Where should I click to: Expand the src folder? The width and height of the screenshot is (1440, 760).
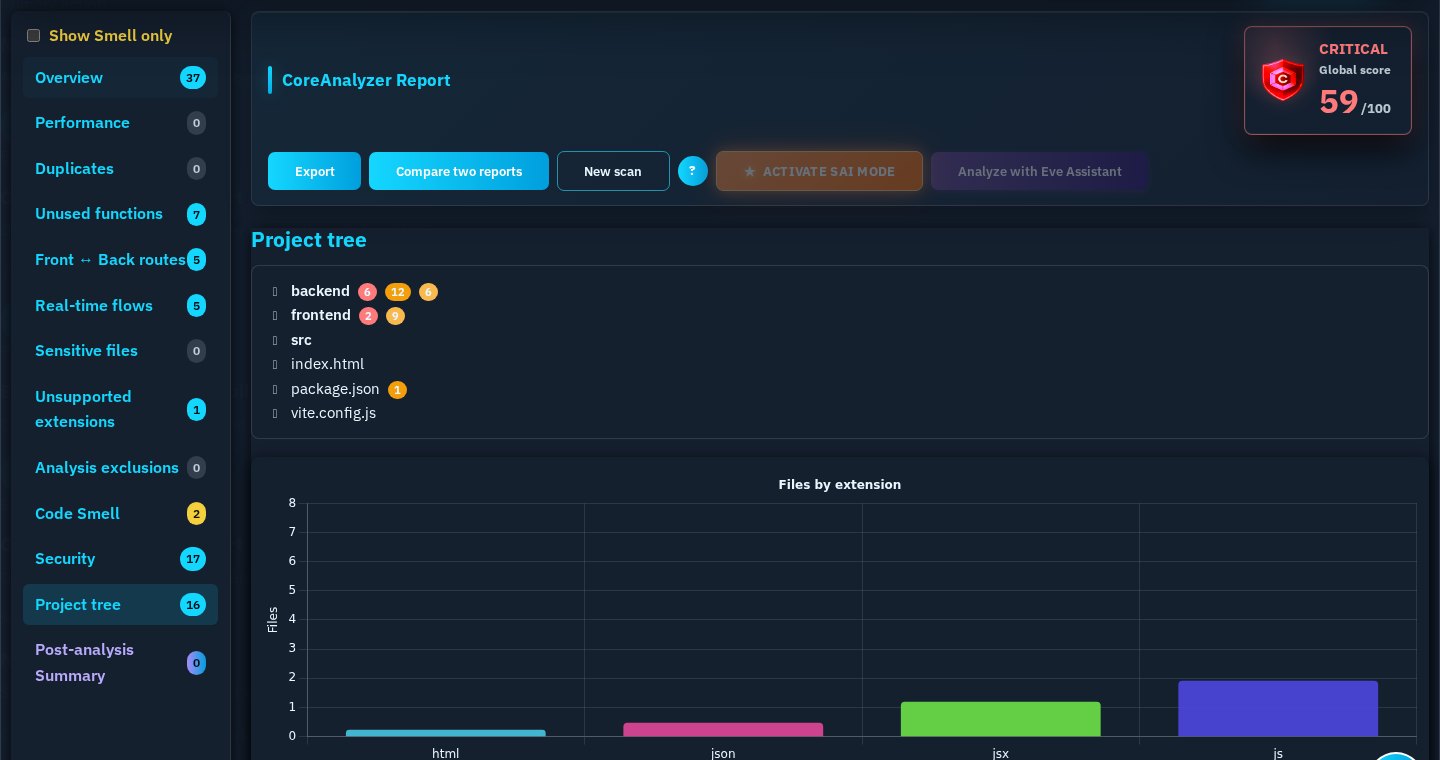[301, 340]
